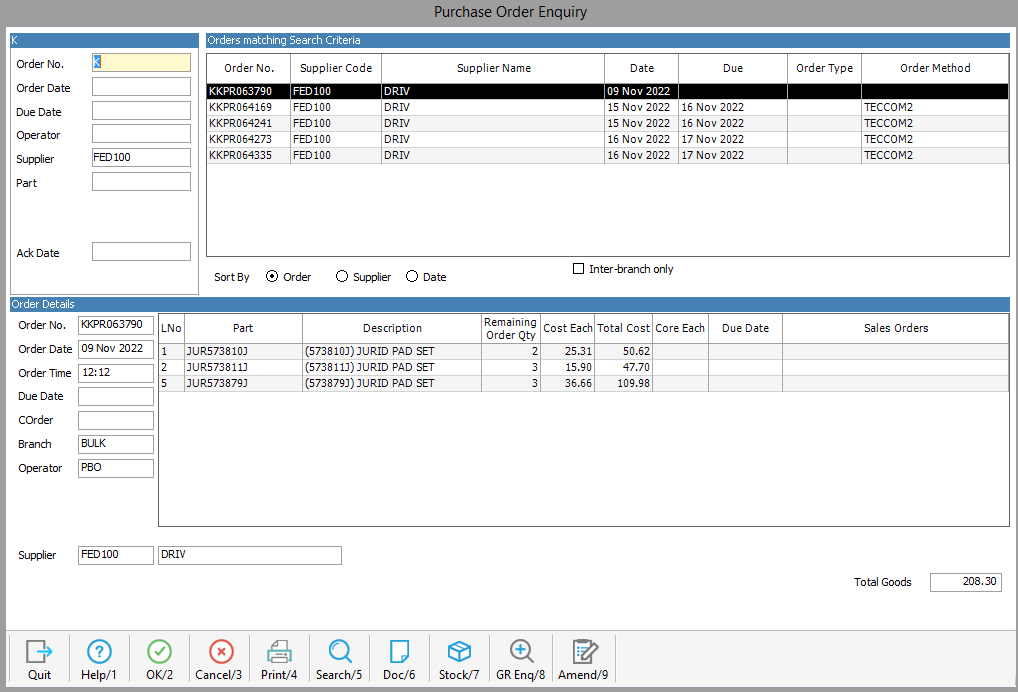The width and height of the screenshot is (1018, 692).
Task: Select the Sort By Order radio button
Action: (272, 277)
